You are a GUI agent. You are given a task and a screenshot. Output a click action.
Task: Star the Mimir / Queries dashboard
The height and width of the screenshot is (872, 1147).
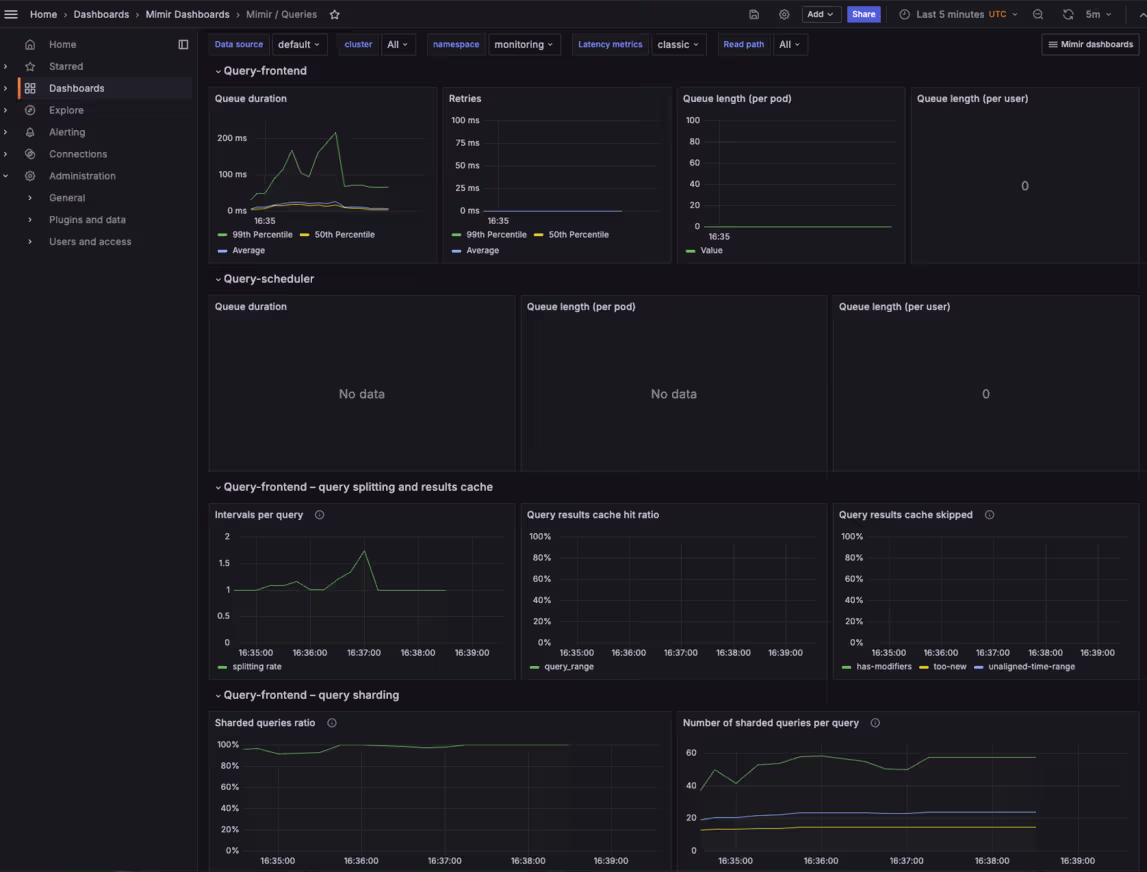[x=335, y=15]
